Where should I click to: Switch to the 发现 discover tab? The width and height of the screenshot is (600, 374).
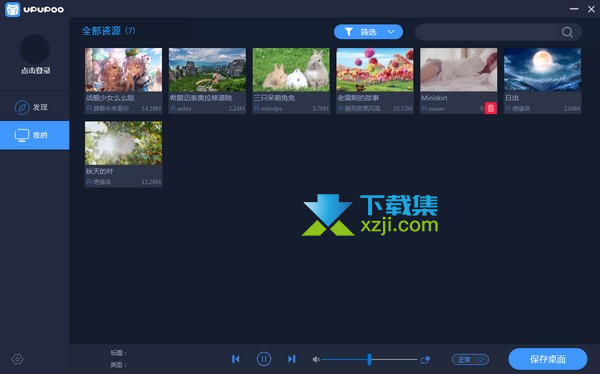pyautogui.click(x=34, y=107)
